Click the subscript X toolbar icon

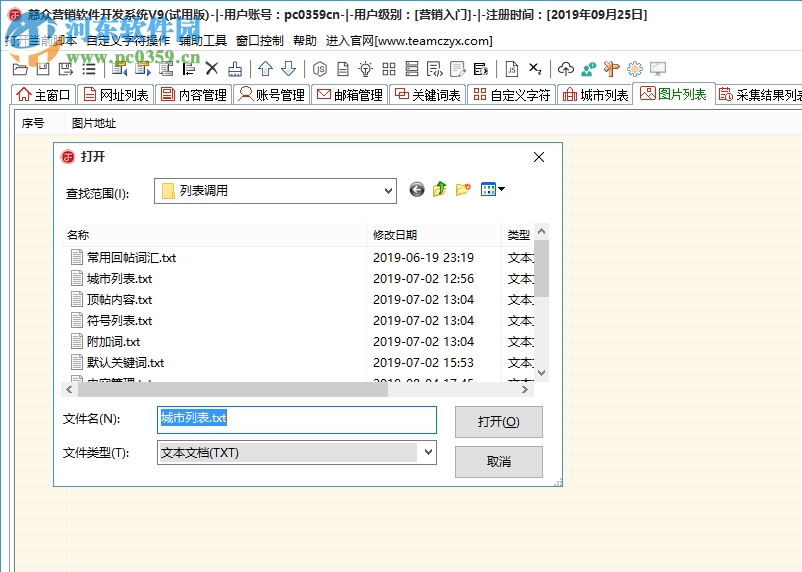pyautogui.click(x=535, y=69)
